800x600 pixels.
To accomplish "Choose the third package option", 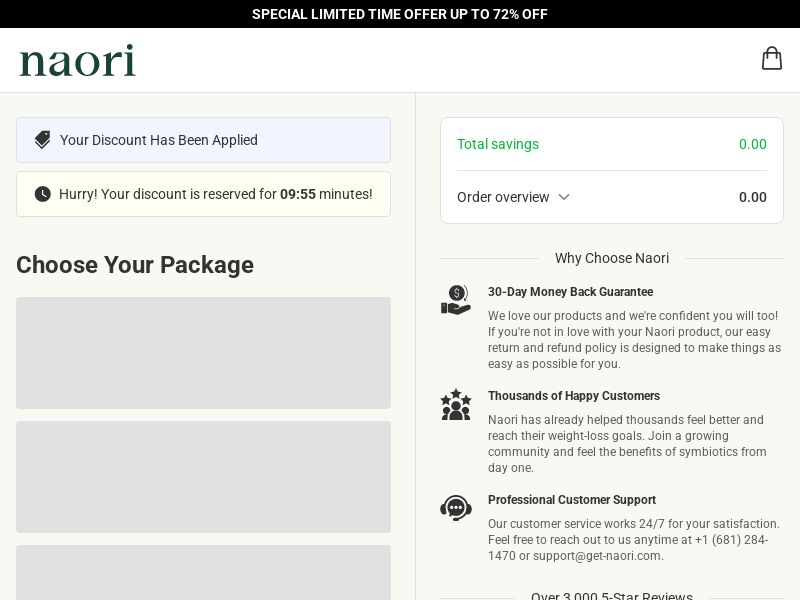I will pyautogui.click(x=203, y=575).
